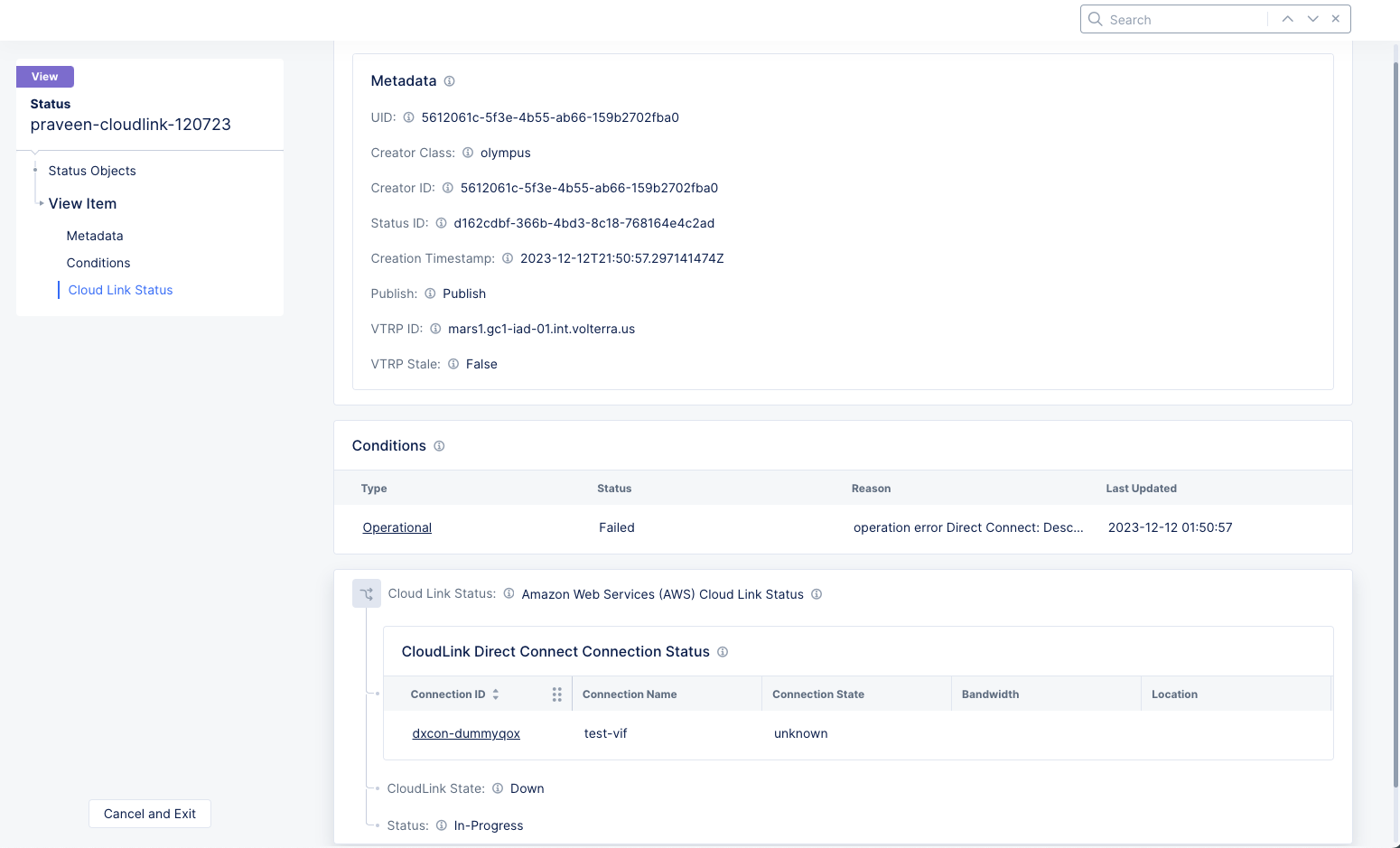Toggle sort order on Connection ID column
The height and width of the screenshot is (848, 1400).
[495, 694]
